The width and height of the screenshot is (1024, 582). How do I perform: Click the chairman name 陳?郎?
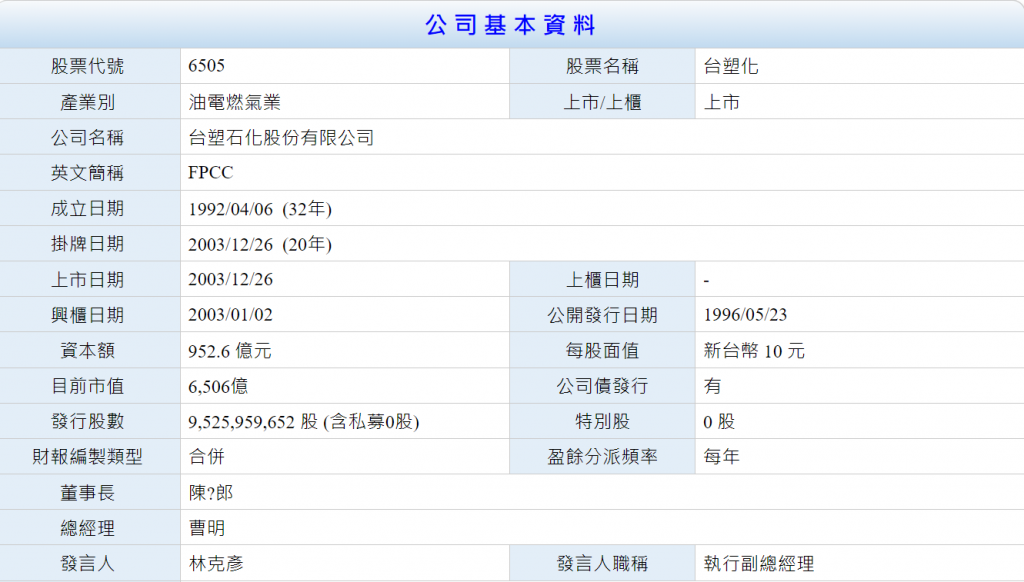coord(211,493)
